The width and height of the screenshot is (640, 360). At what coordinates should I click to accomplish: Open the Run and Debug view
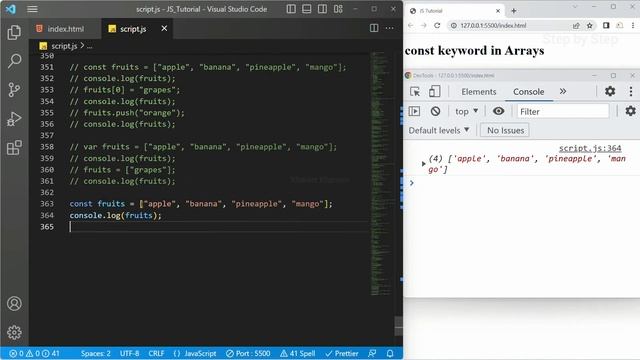(x=14, y=119)
